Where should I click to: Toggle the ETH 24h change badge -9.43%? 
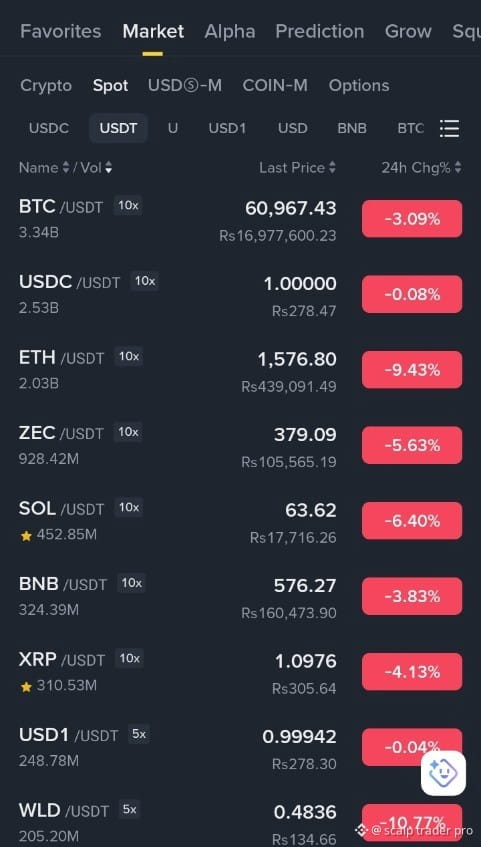(x=412, y=370)
